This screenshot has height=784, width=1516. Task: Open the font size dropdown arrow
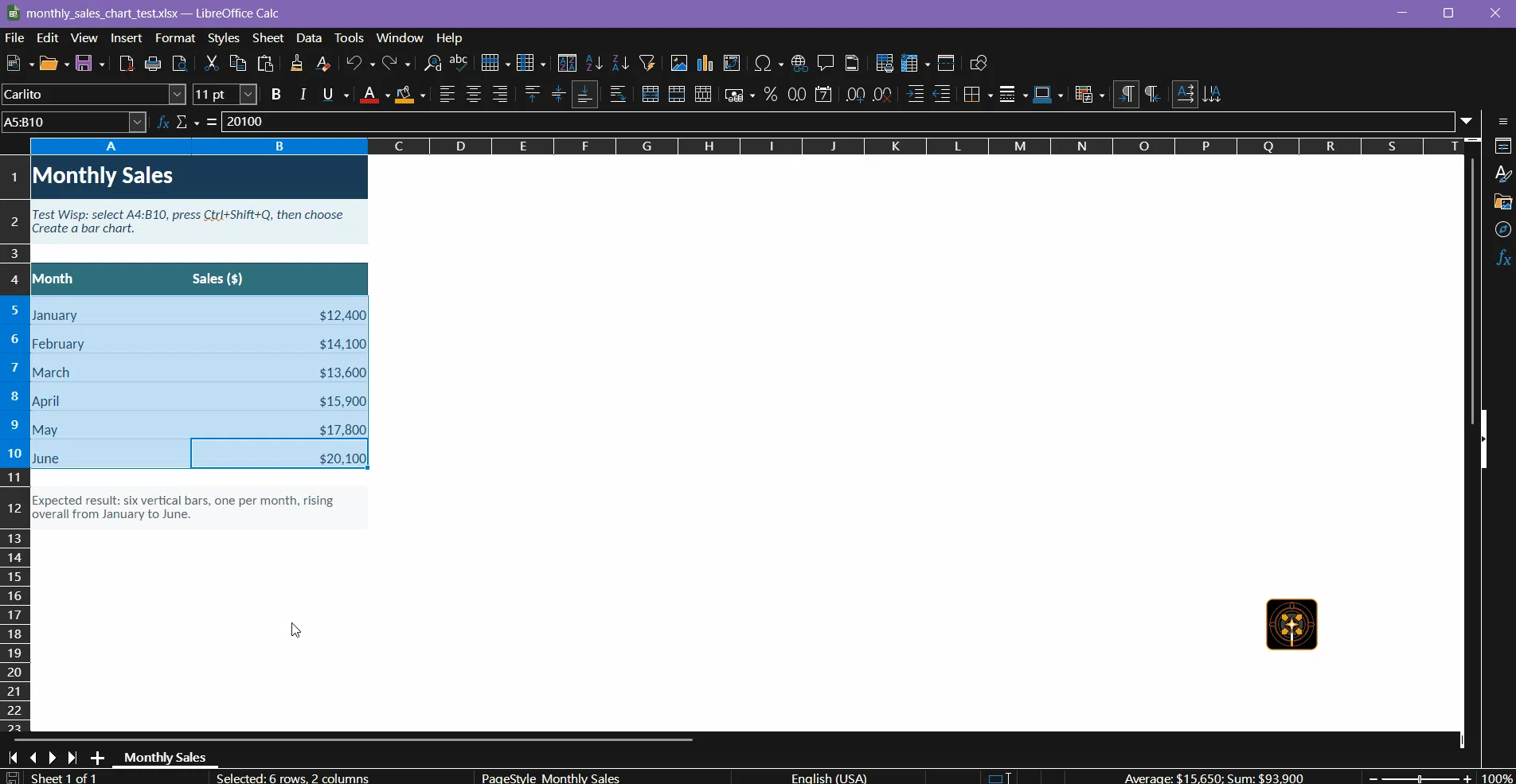click(248, 95)
